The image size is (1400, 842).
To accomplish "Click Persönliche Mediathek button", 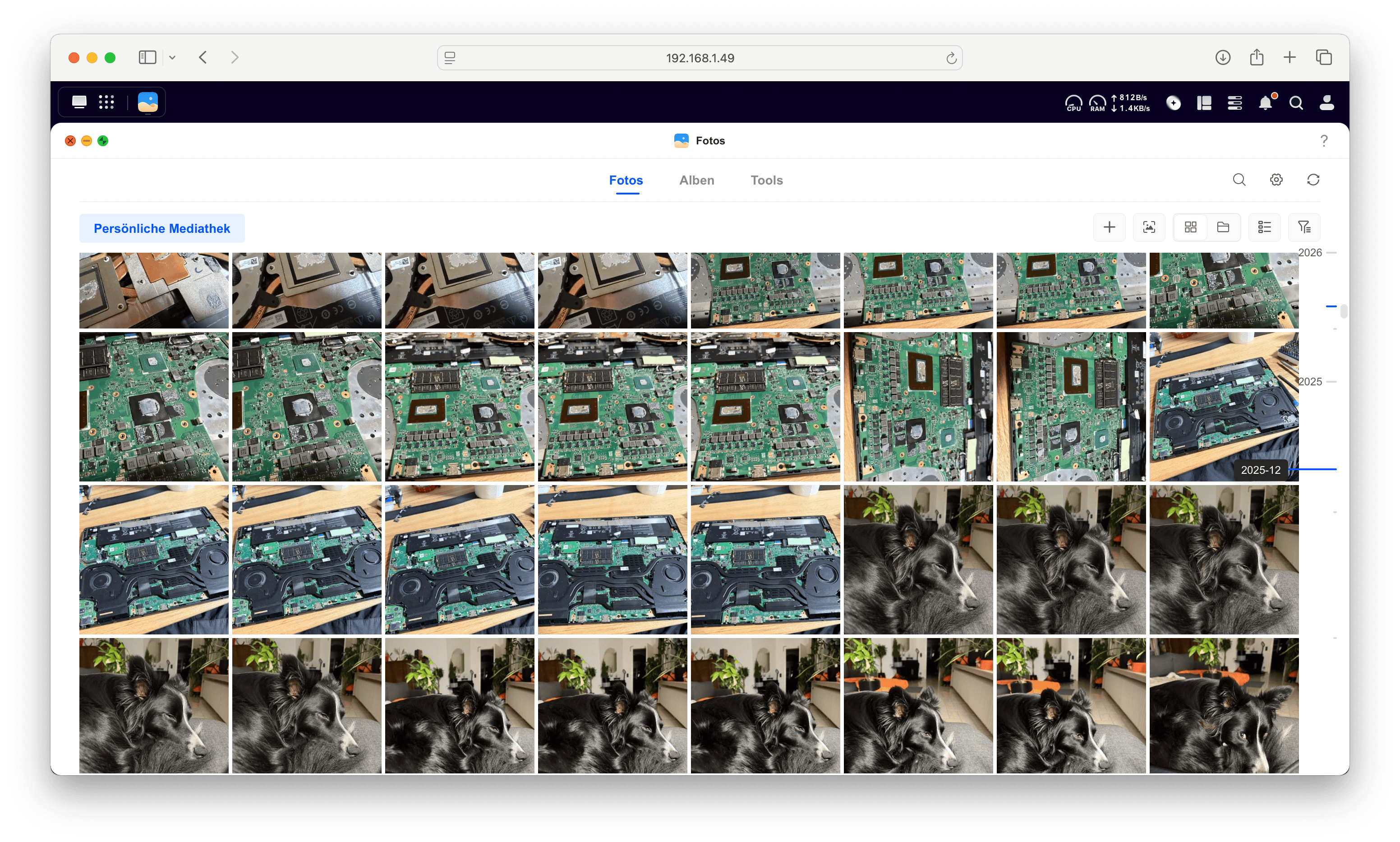I will tap(161, 228).
